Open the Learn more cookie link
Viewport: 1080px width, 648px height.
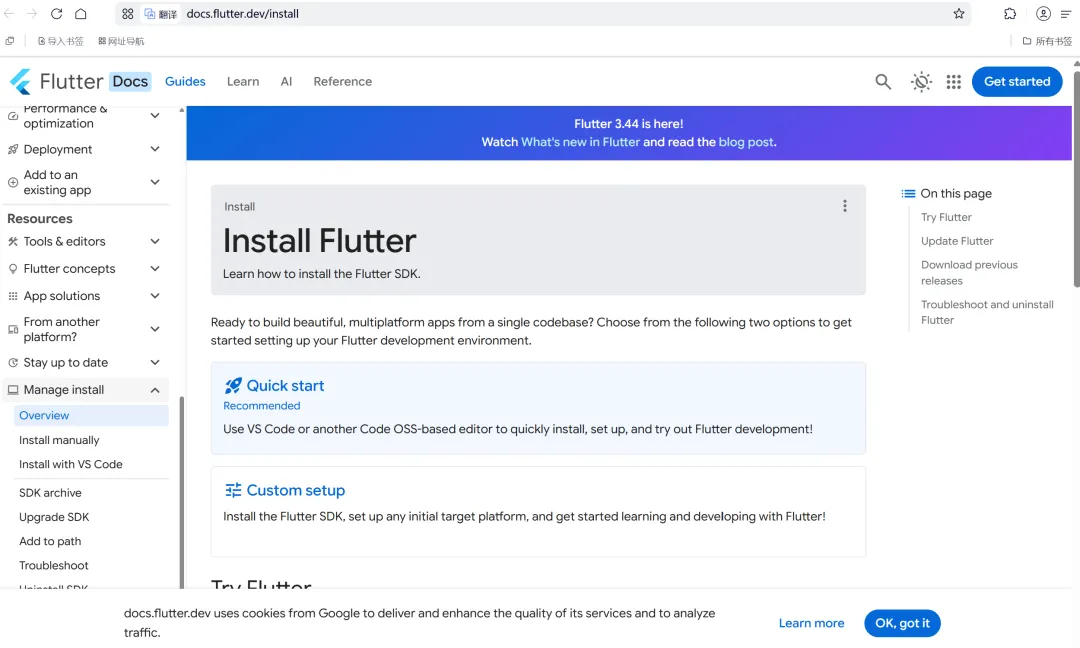pos(811,623)
